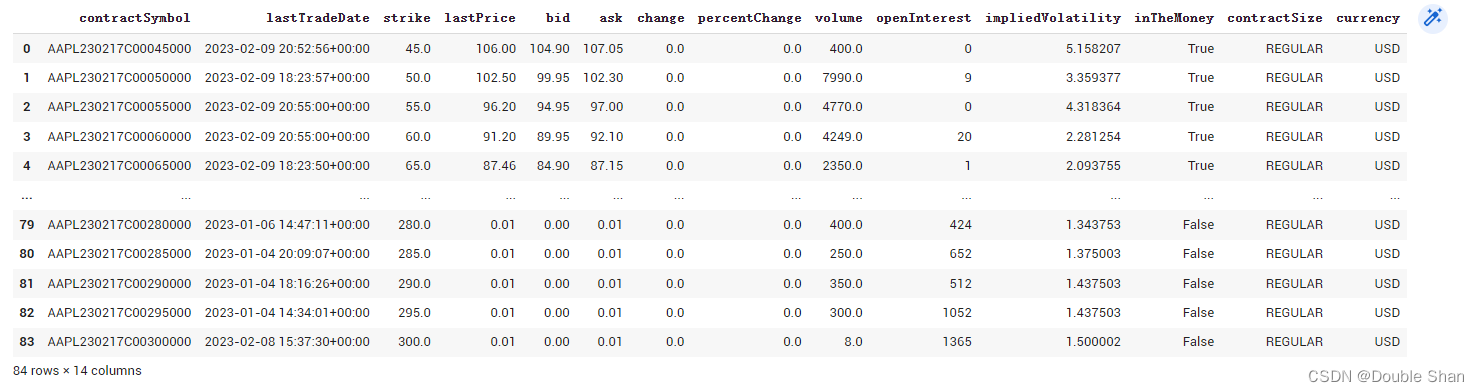Viewport: 1479px width, 392px height.
Task: Select row index 83
Action: tap(26, 342)
